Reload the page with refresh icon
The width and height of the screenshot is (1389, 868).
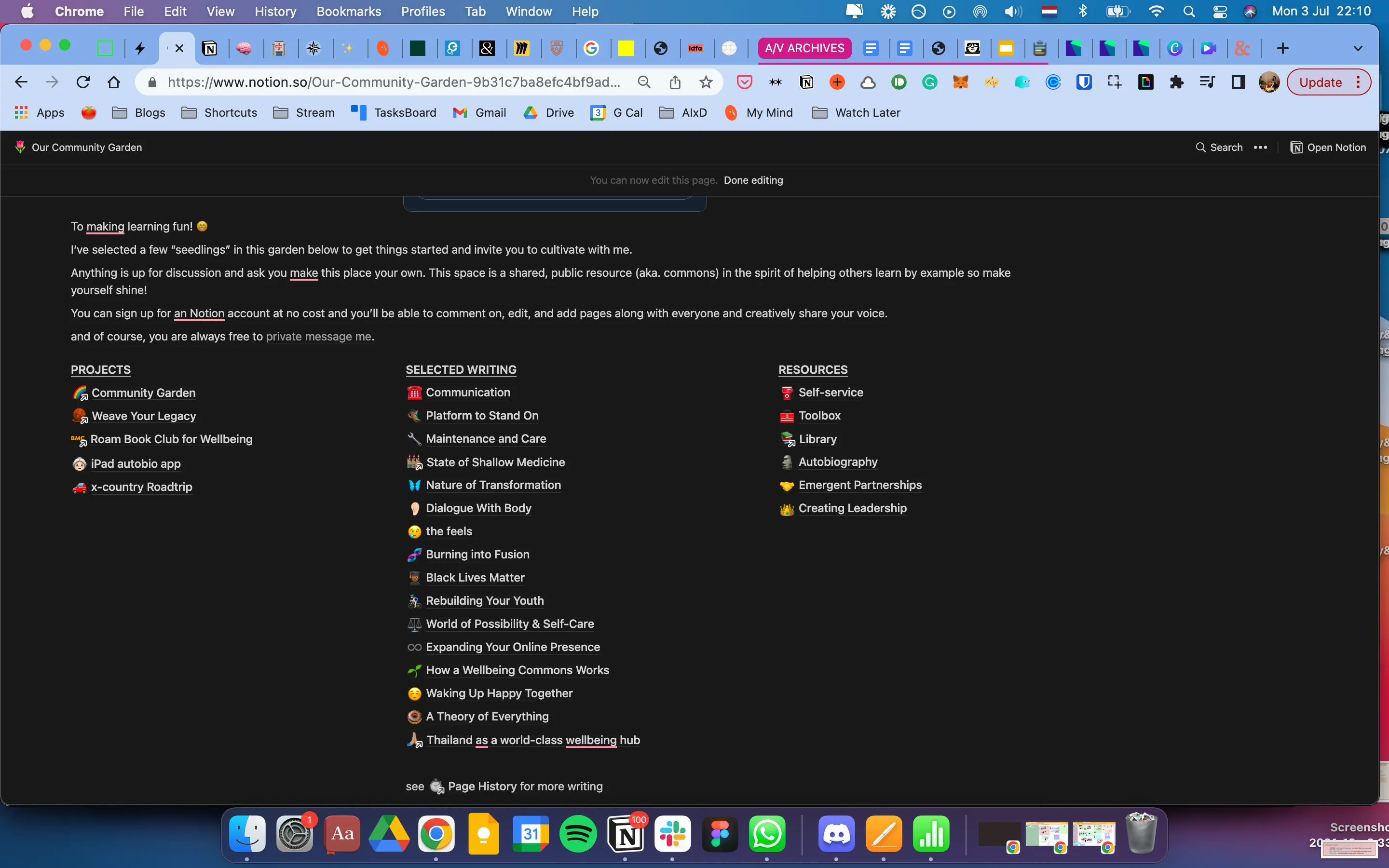click(x=83, y=82)
